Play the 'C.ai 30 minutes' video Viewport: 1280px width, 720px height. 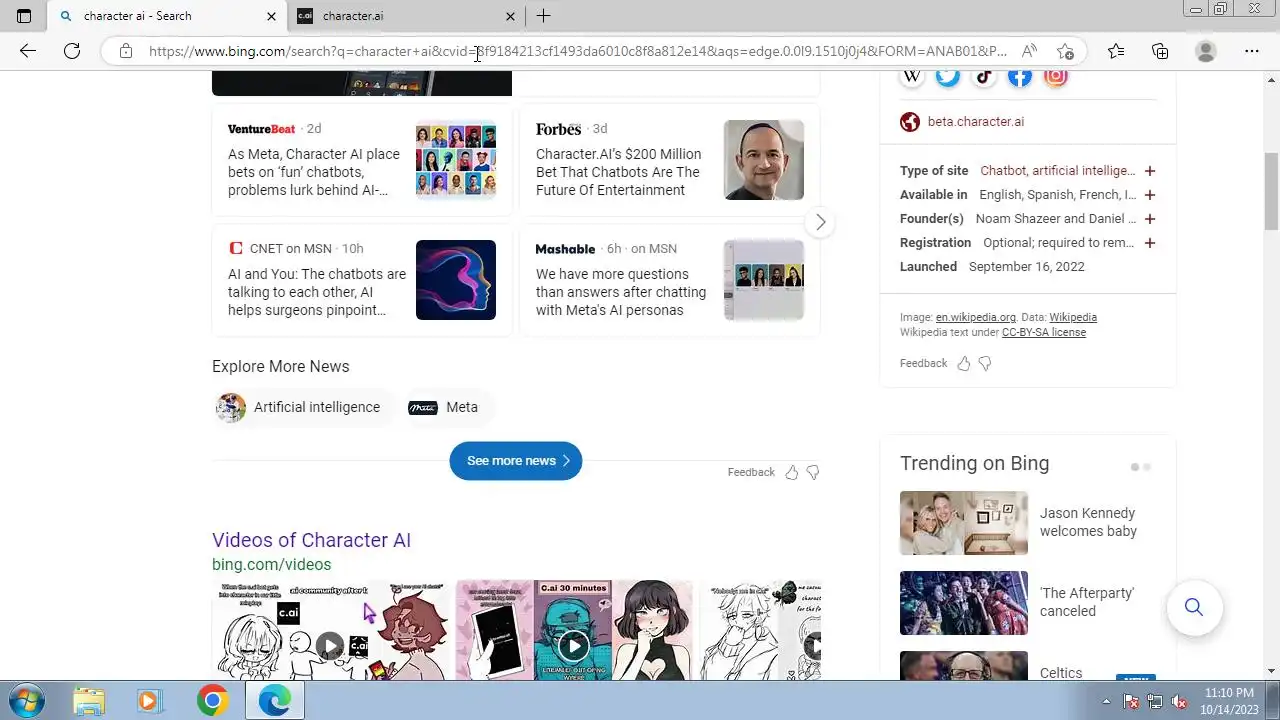point(573,646)
